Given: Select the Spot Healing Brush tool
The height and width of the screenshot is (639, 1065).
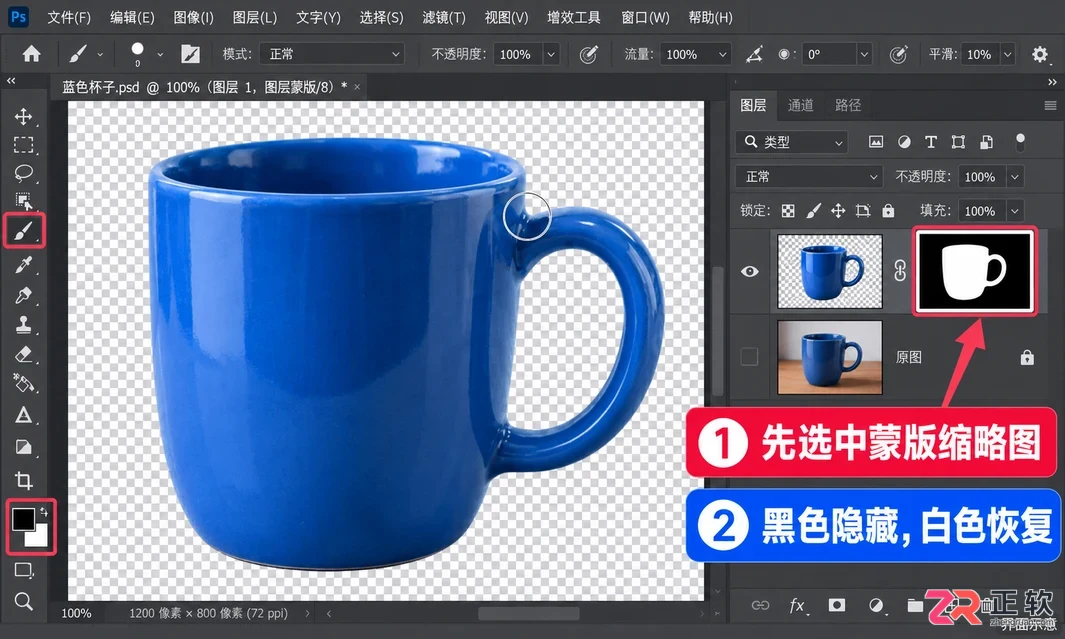Looking at the screenshot, I should 24,295.
